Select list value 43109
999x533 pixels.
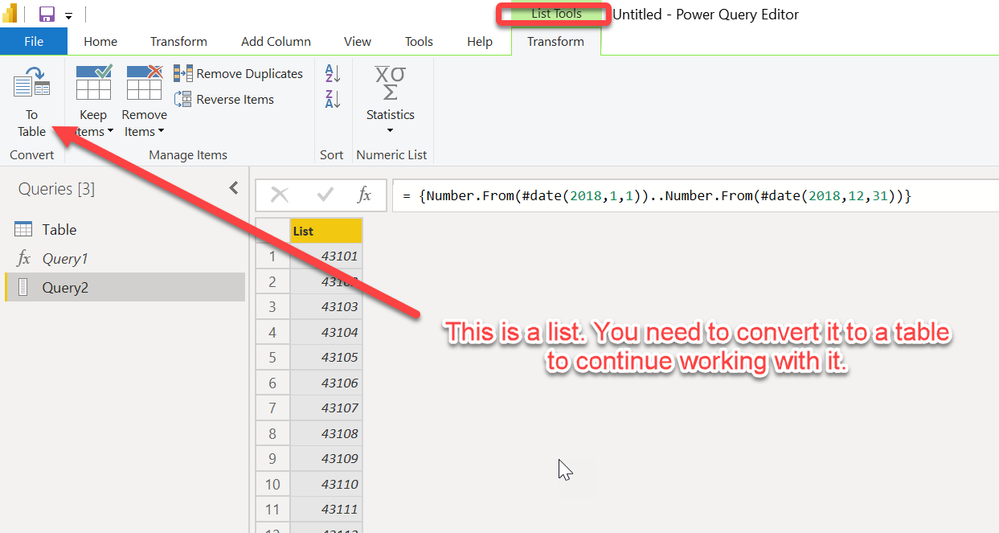point(326,458)
